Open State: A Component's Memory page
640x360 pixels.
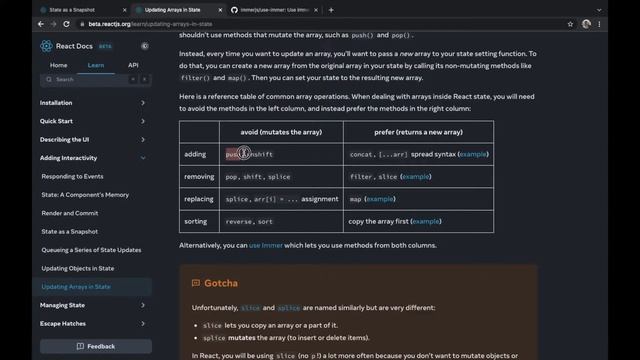pyautogui.click(x=85, y=195)
